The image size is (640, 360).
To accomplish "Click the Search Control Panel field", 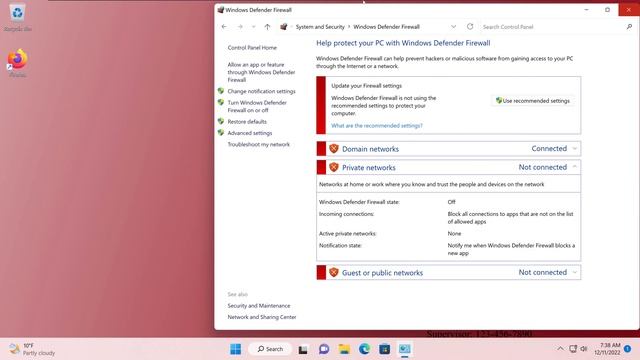I will [553, 27].
